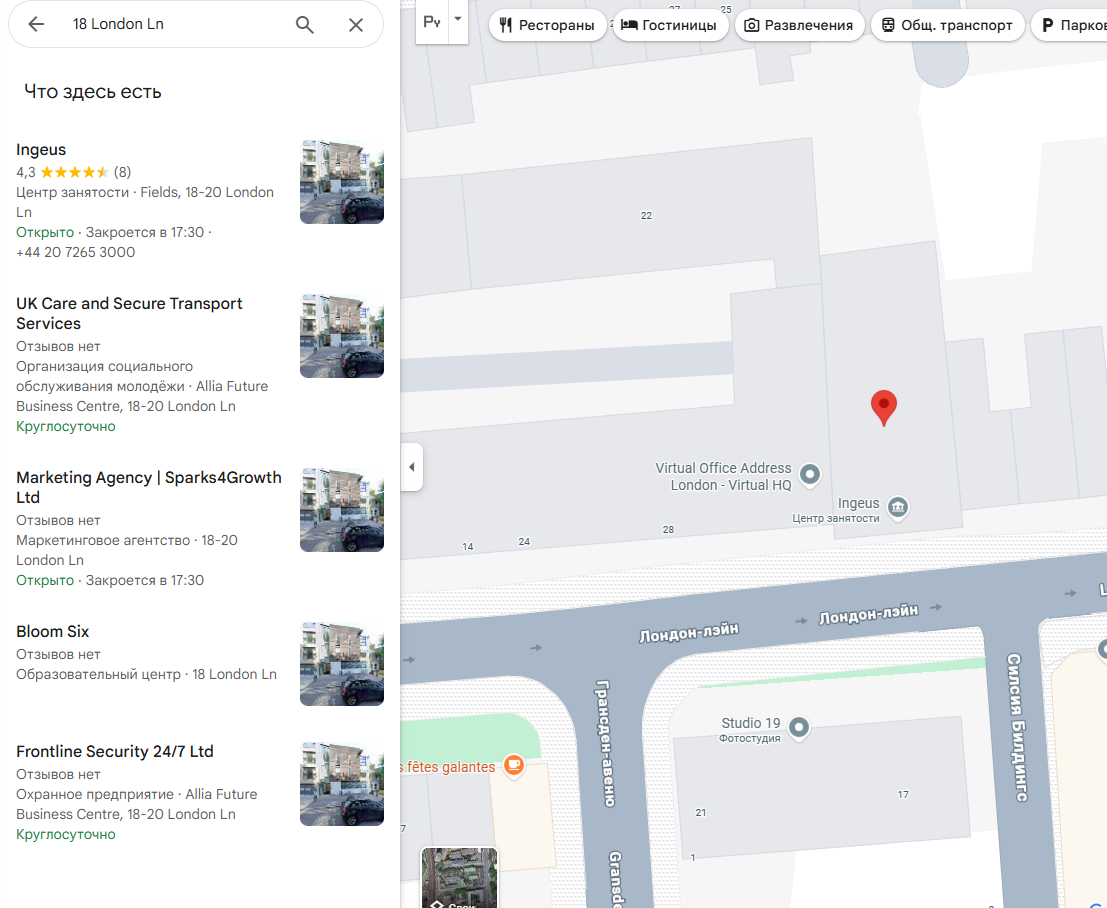Click the Силсия Билдингс street label
The width and height of the screenshot is (1107, 908).
click(1018, 728)
